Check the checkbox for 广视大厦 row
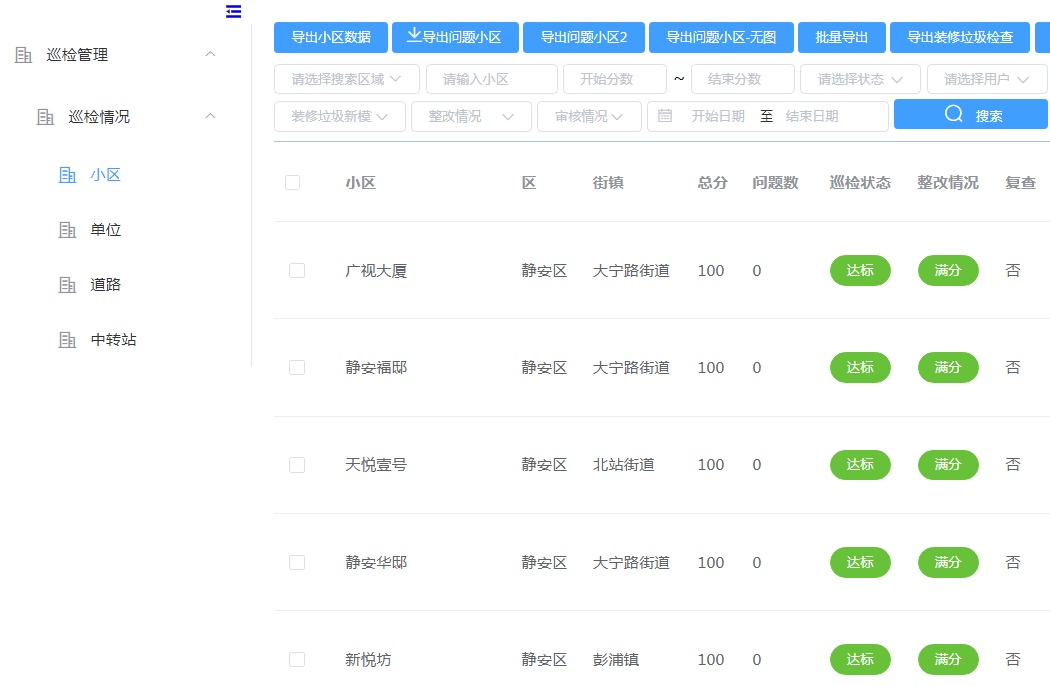This screenshot has width=1050, height=686. (x=296, y=270)
